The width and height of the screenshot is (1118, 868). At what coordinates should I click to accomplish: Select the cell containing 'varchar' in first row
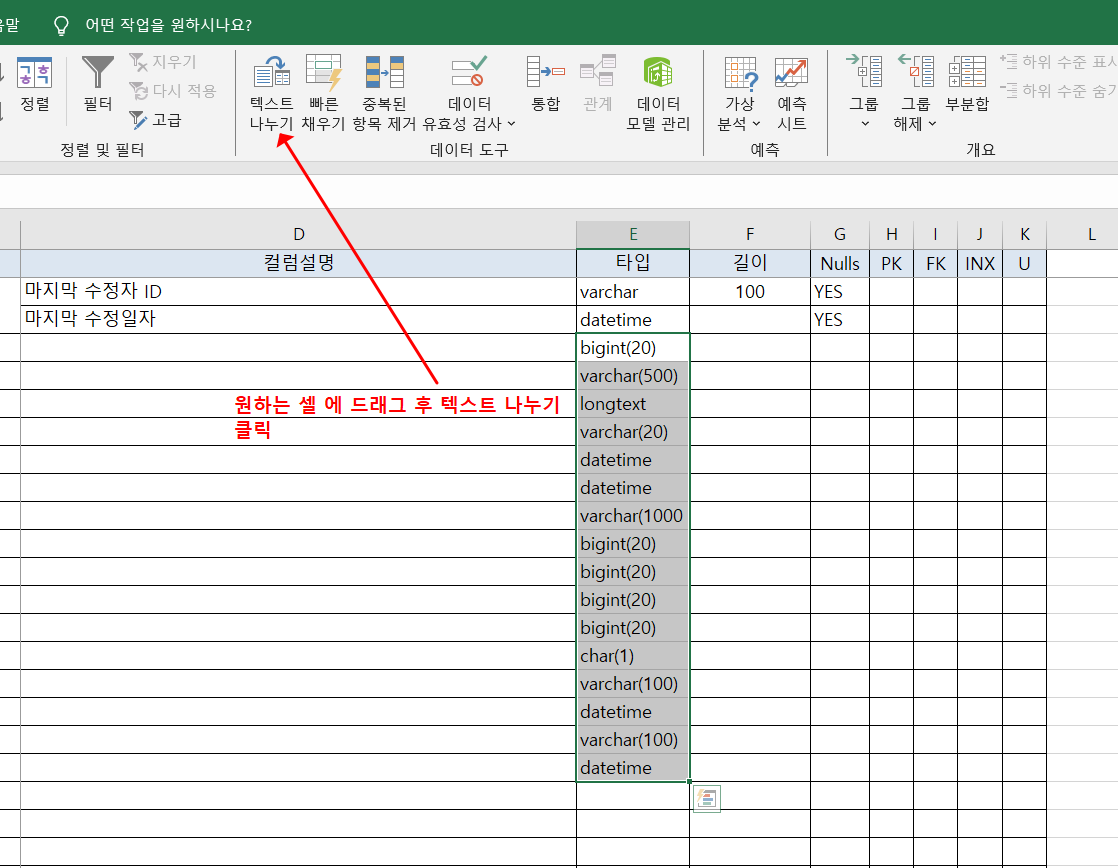pyautogui.click(x=633, y=292)
